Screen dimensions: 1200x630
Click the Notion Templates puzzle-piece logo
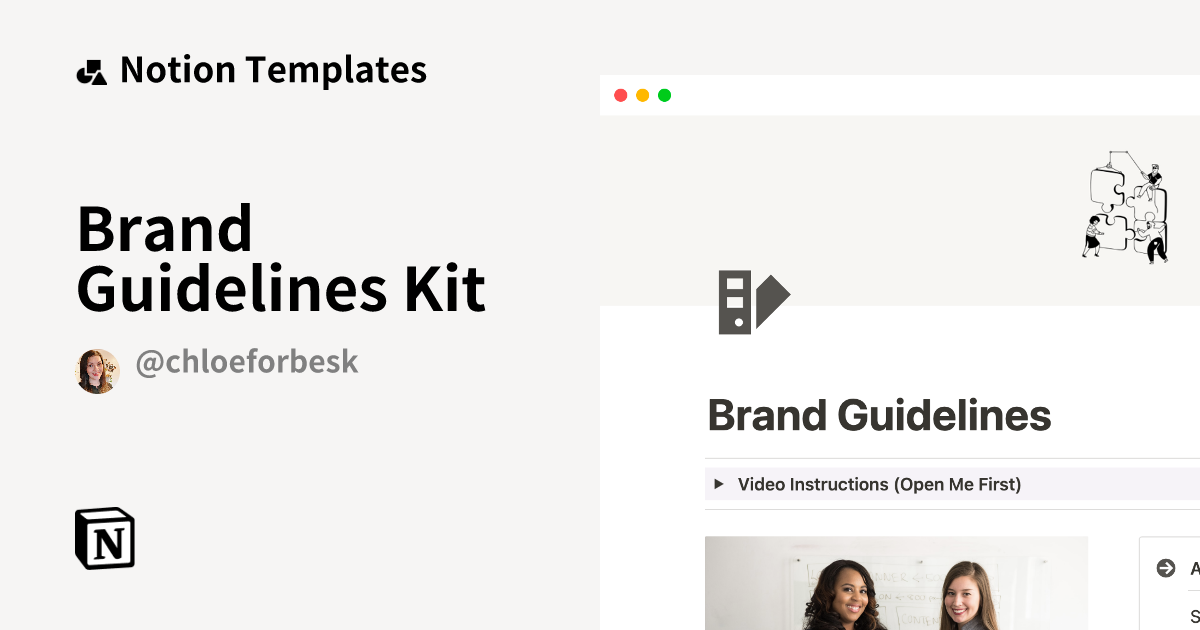click(91, 70)
